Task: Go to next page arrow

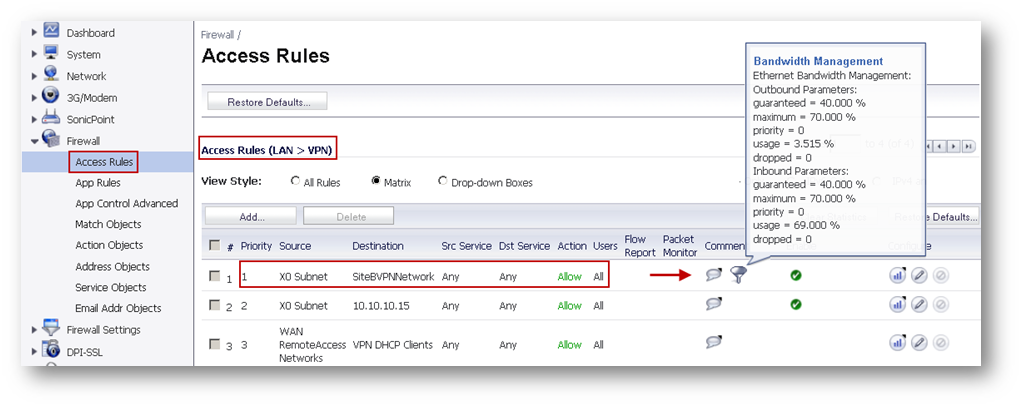Action: pos(954,146)
